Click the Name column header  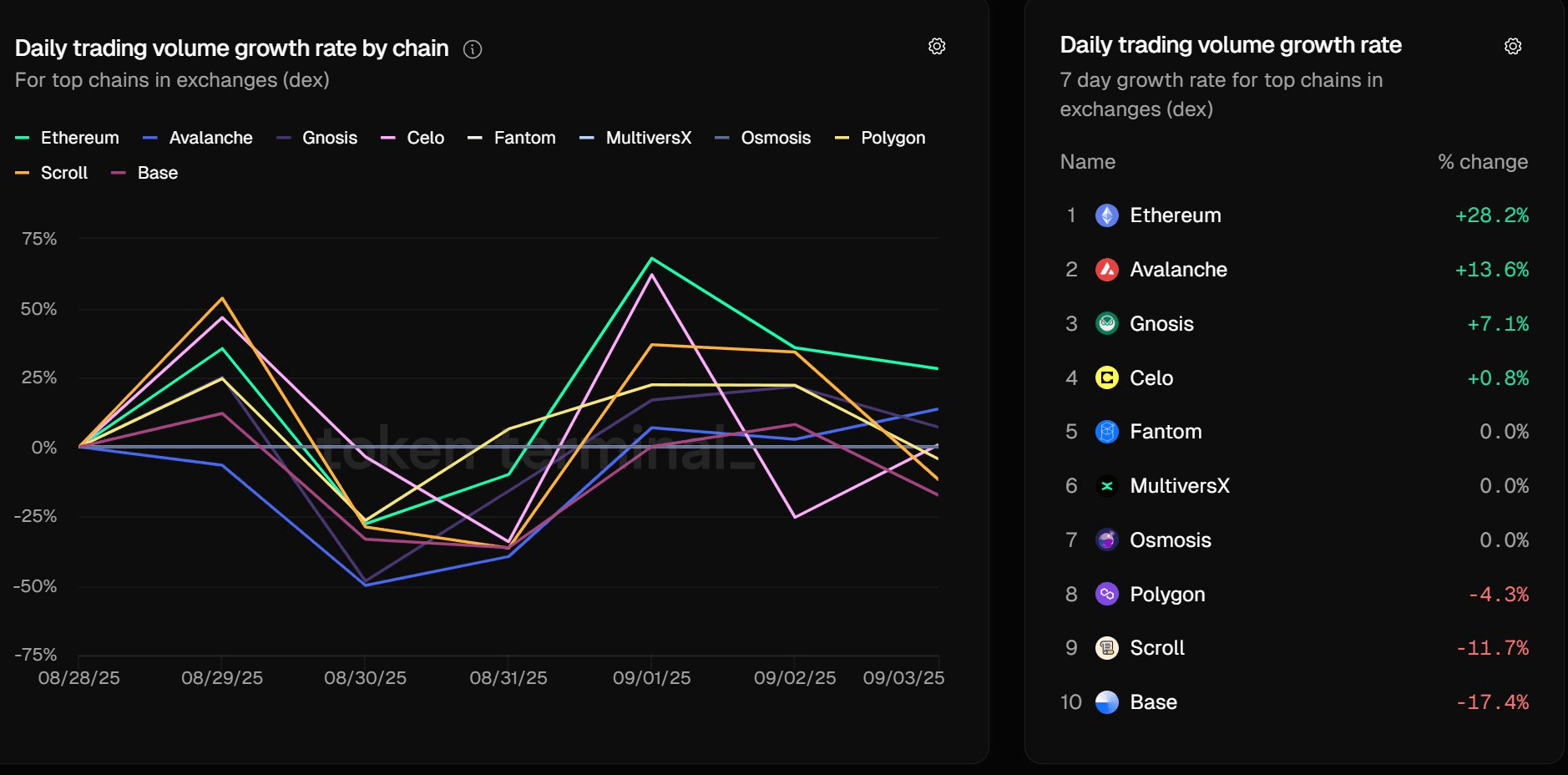(1087, 162)
